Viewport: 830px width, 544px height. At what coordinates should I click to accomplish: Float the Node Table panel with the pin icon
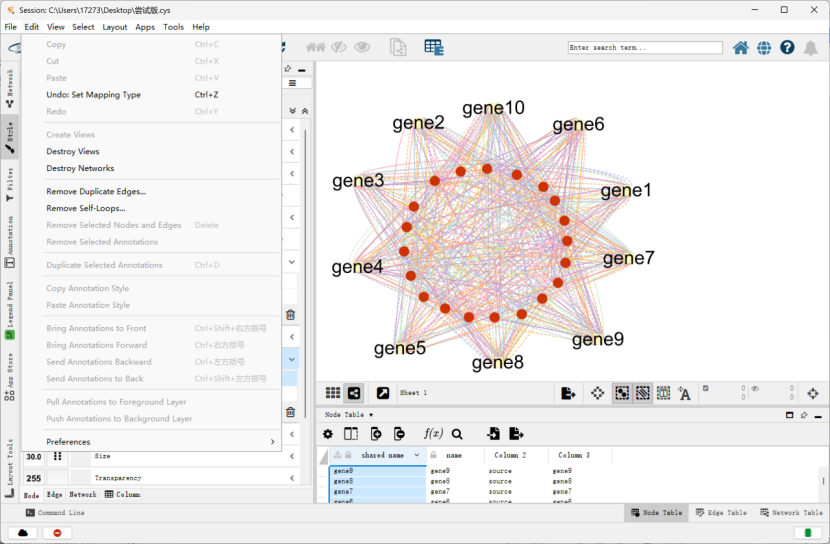point(804,415)
